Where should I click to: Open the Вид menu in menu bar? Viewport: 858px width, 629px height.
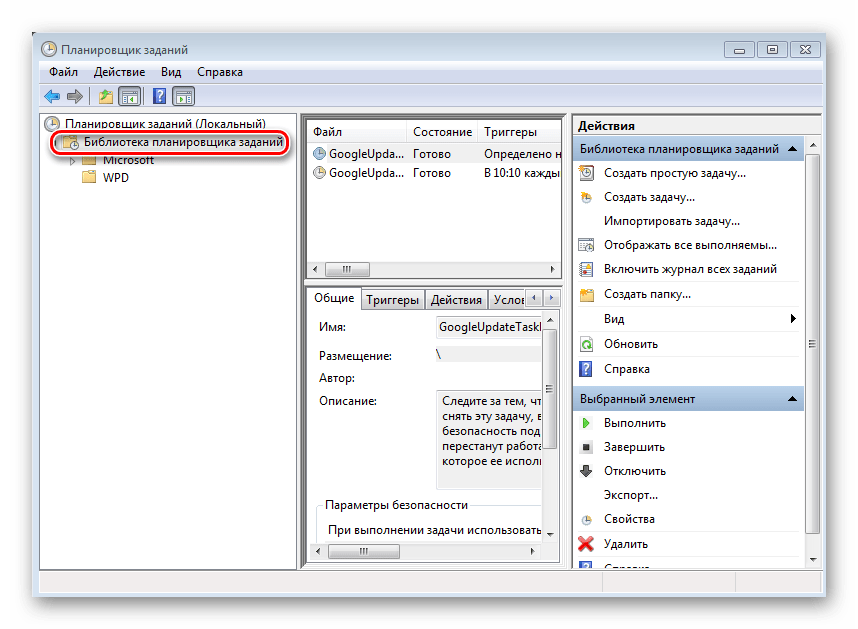click(171, 72)
